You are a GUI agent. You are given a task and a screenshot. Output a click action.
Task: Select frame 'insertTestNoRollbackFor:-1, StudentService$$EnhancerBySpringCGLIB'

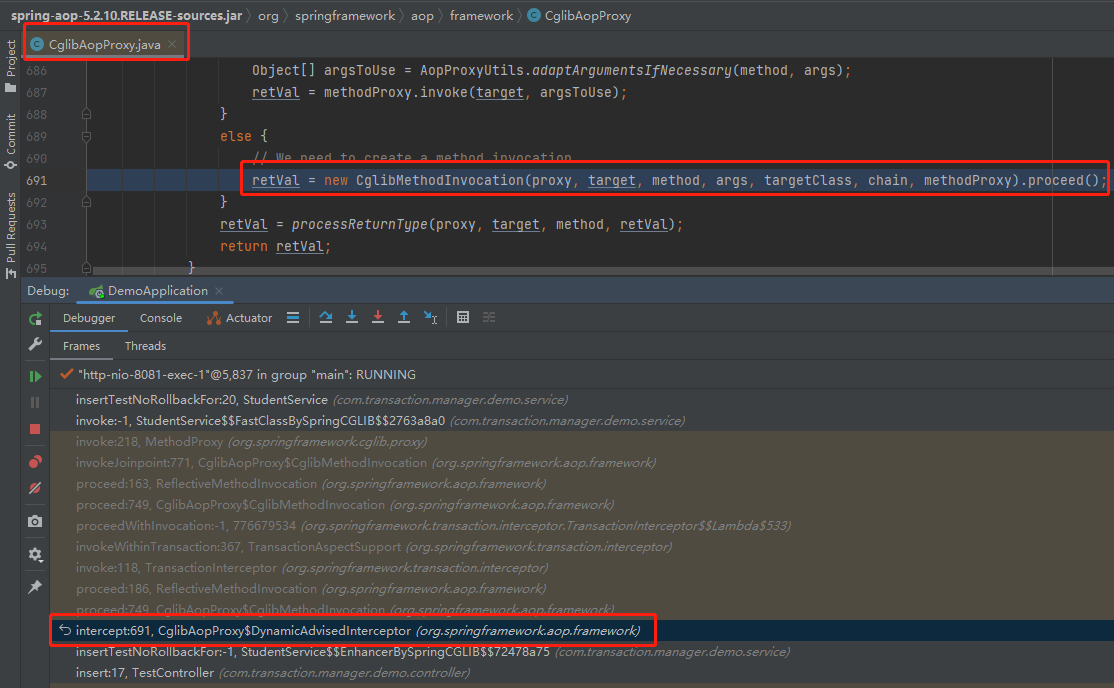(582, 652)
